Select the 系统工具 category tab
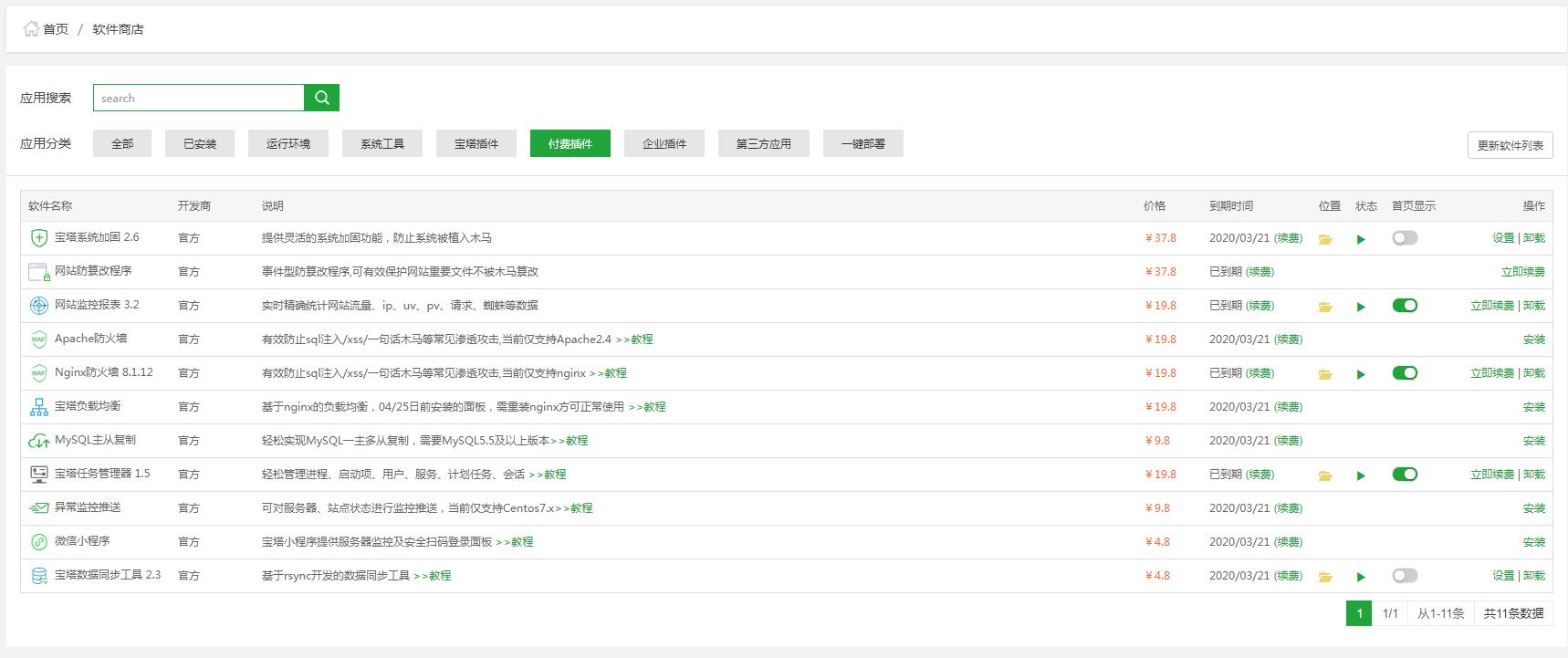The image size is (1568, 658). coord(382,143)
